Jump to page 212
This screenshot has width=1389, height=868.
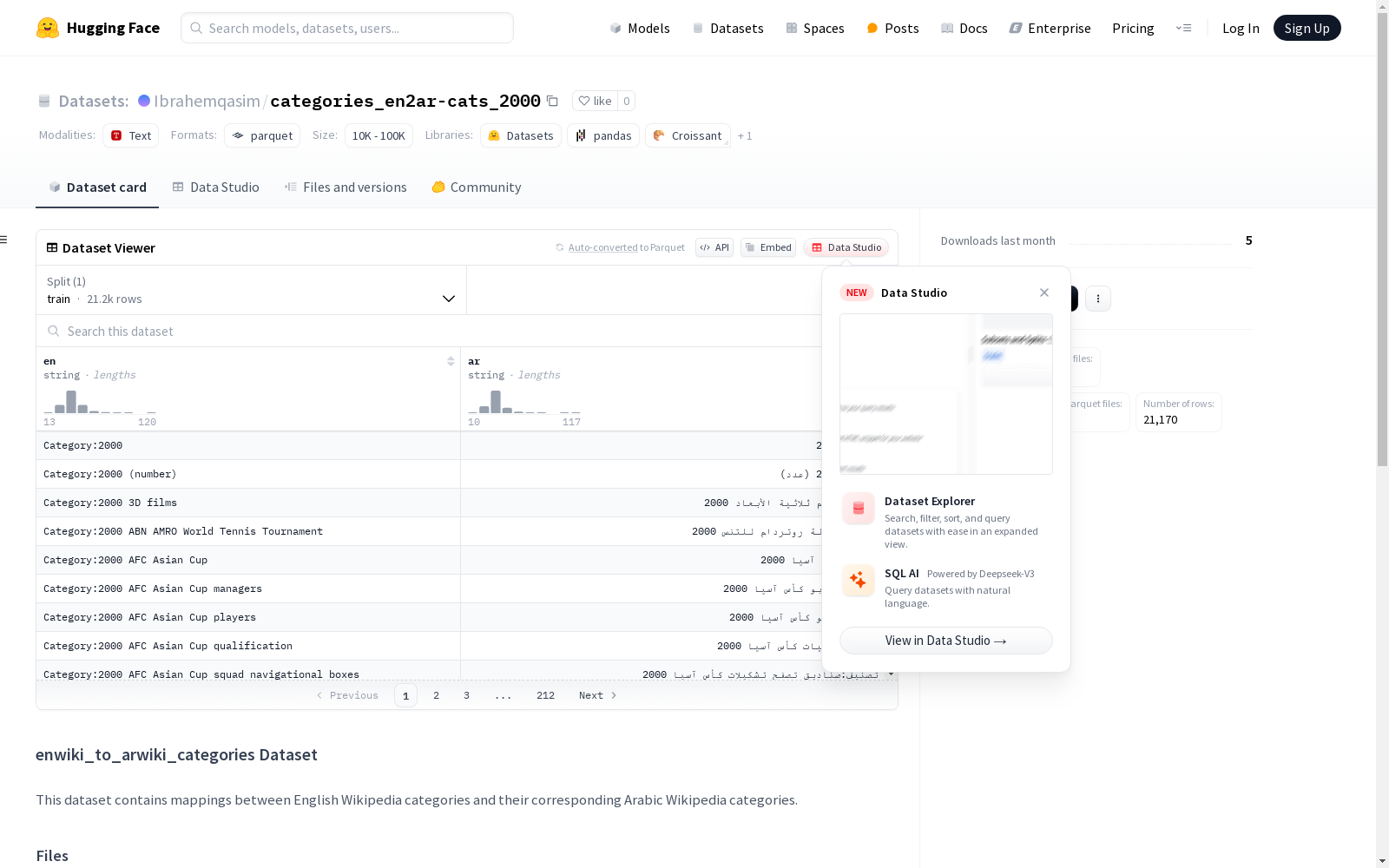pyautogui.click(x=545, y=695)
